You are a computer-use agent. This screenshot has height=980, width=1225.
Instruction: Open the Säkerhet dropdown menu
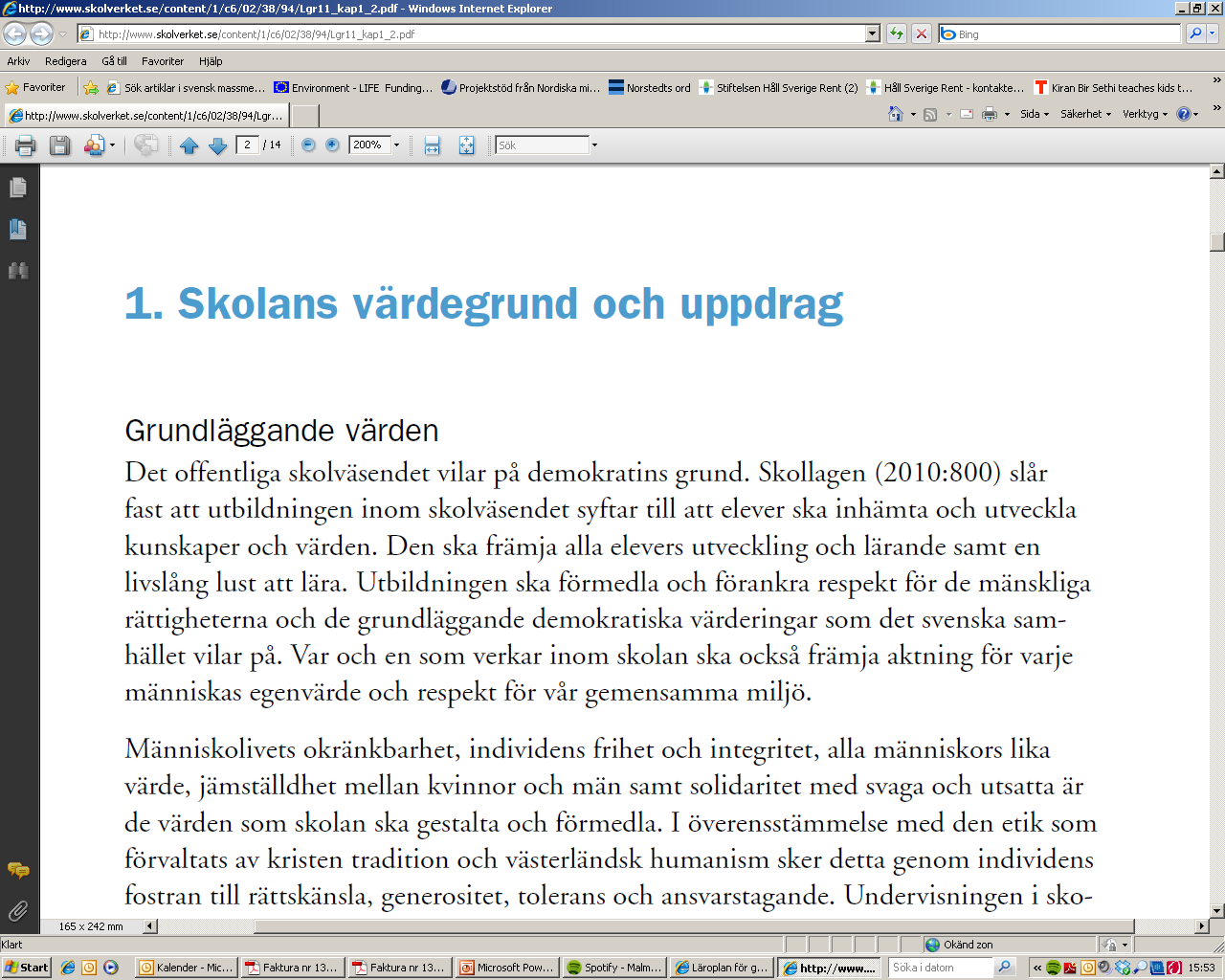(x=1085, y=114)
